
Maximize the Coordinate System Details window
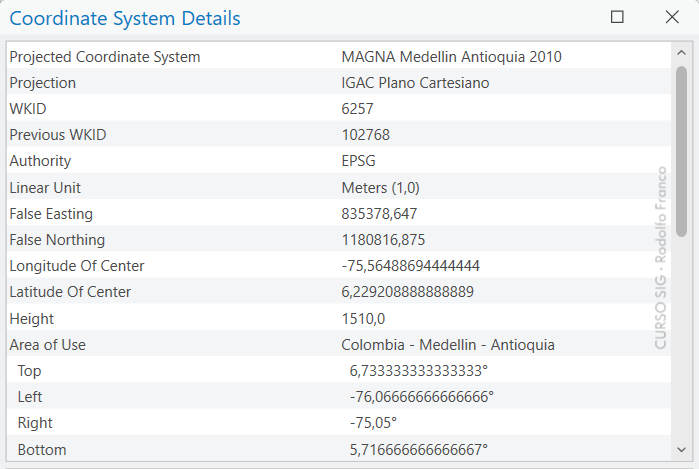617,17
